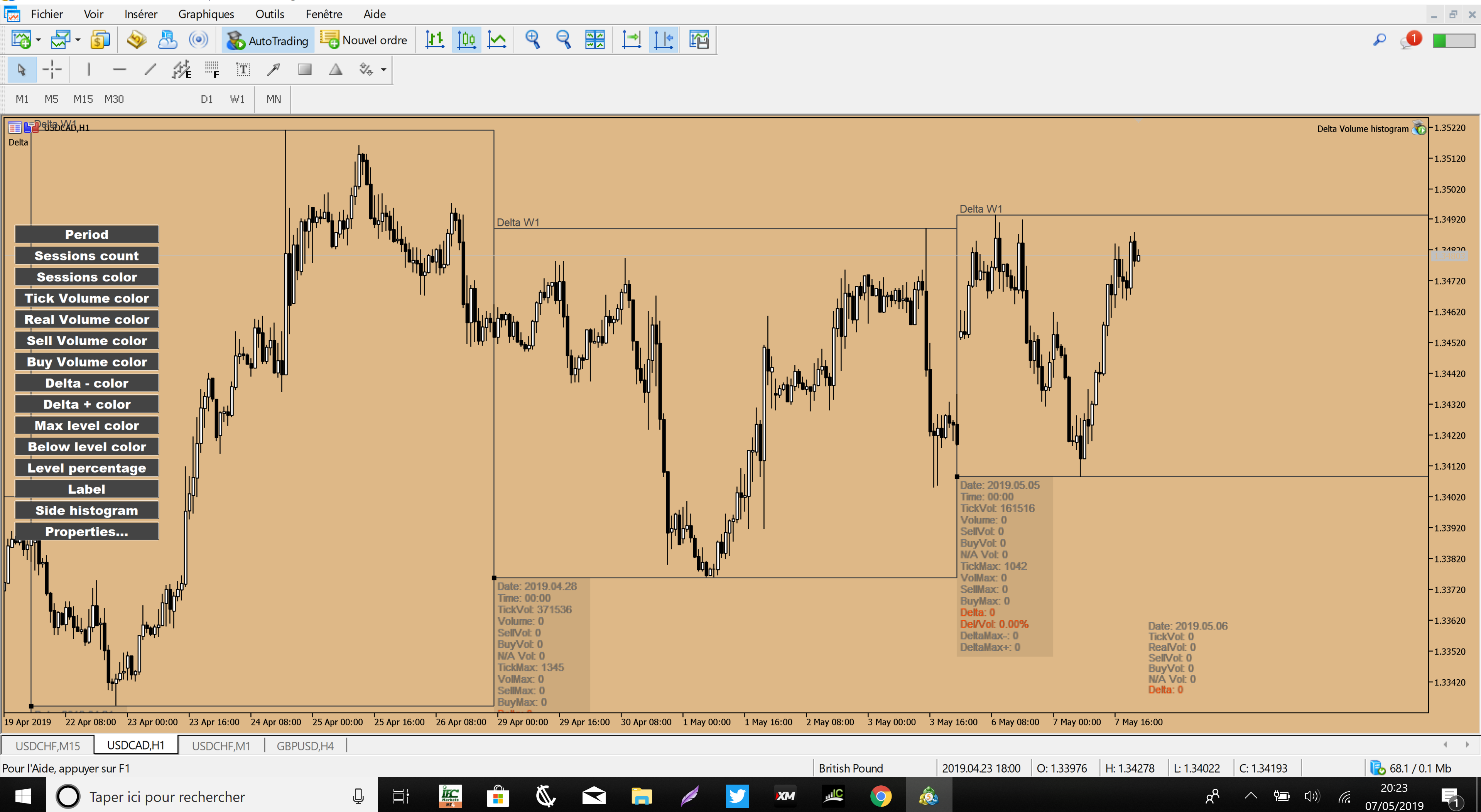The height and width of the screenshot is (812, 1481).
Task: Click the zoom out magnifier icon
Action: pyautogui.click(x=563, y=40)
